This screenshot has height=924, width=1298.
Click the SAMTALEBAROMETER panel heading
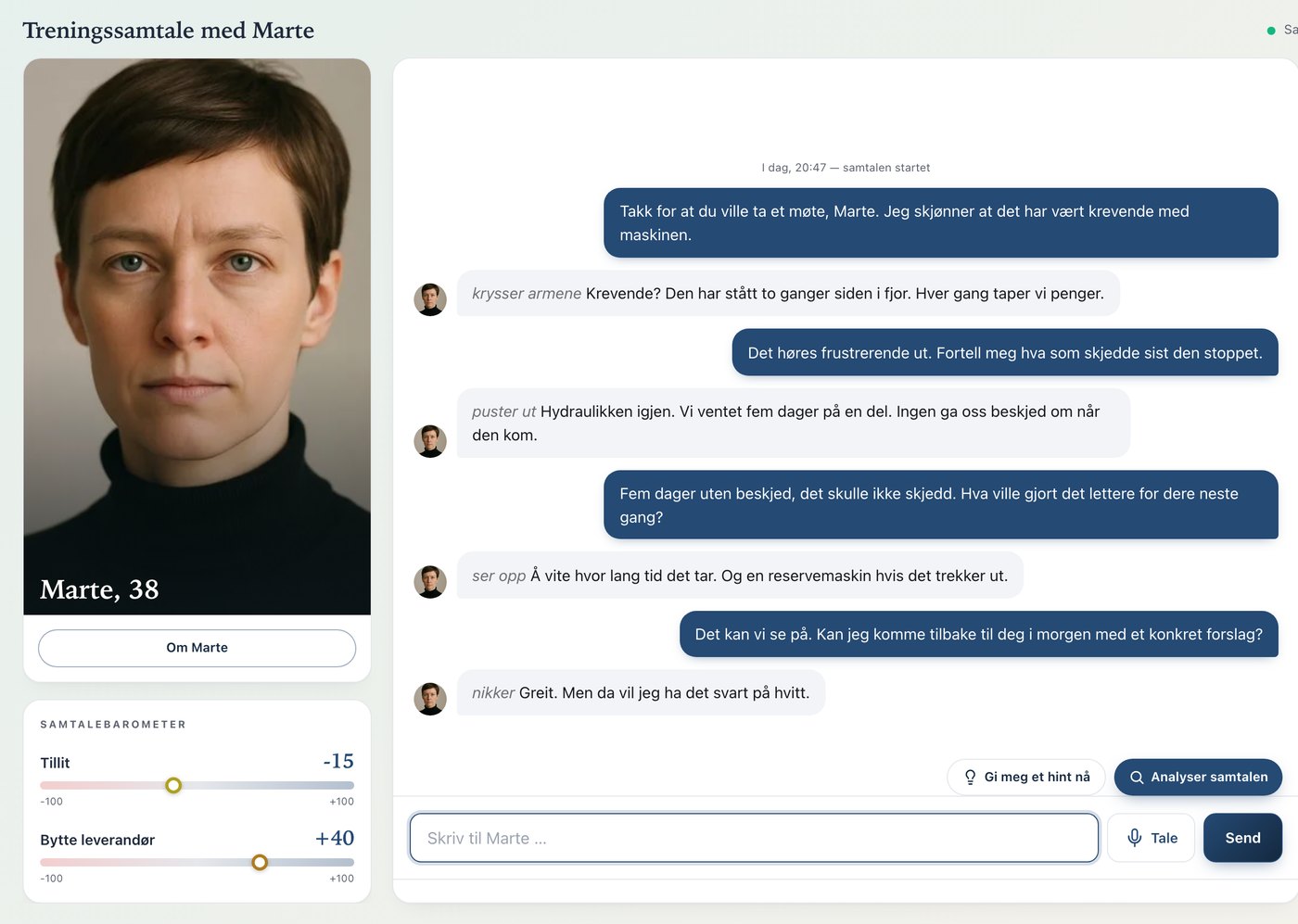pyautogui.click(x=113, y=725)
